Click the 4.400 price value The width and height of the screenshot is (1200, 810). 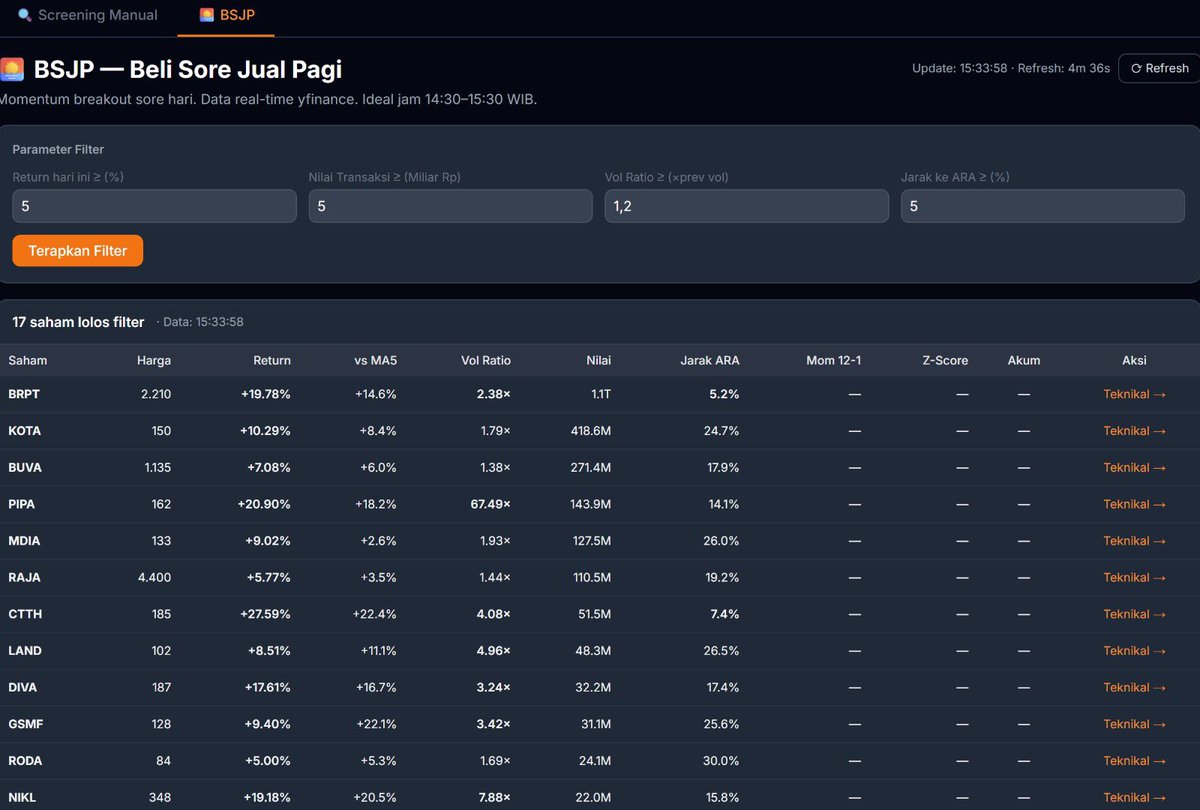pyautogui.click(x=155, y=577)
